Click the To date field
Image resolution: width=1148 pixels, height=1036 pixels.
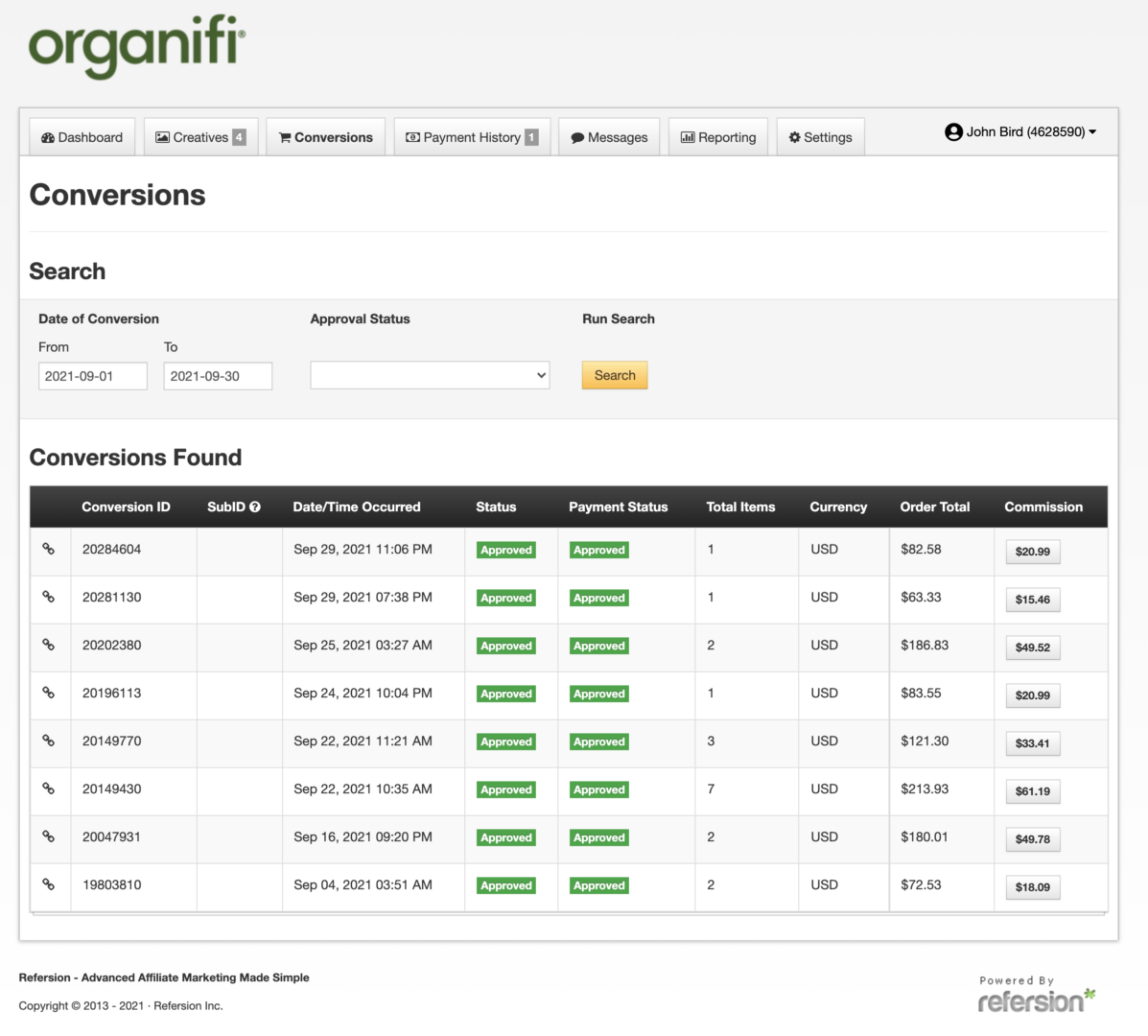click(218, 376)
